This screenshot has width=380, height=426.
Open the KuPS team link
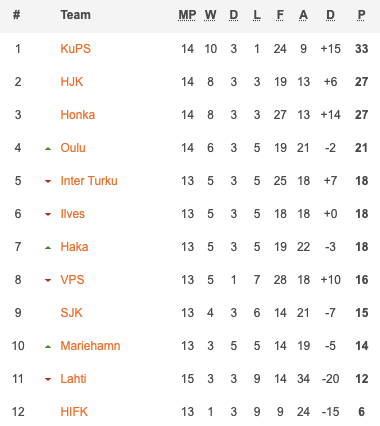(x=76, y=49)
